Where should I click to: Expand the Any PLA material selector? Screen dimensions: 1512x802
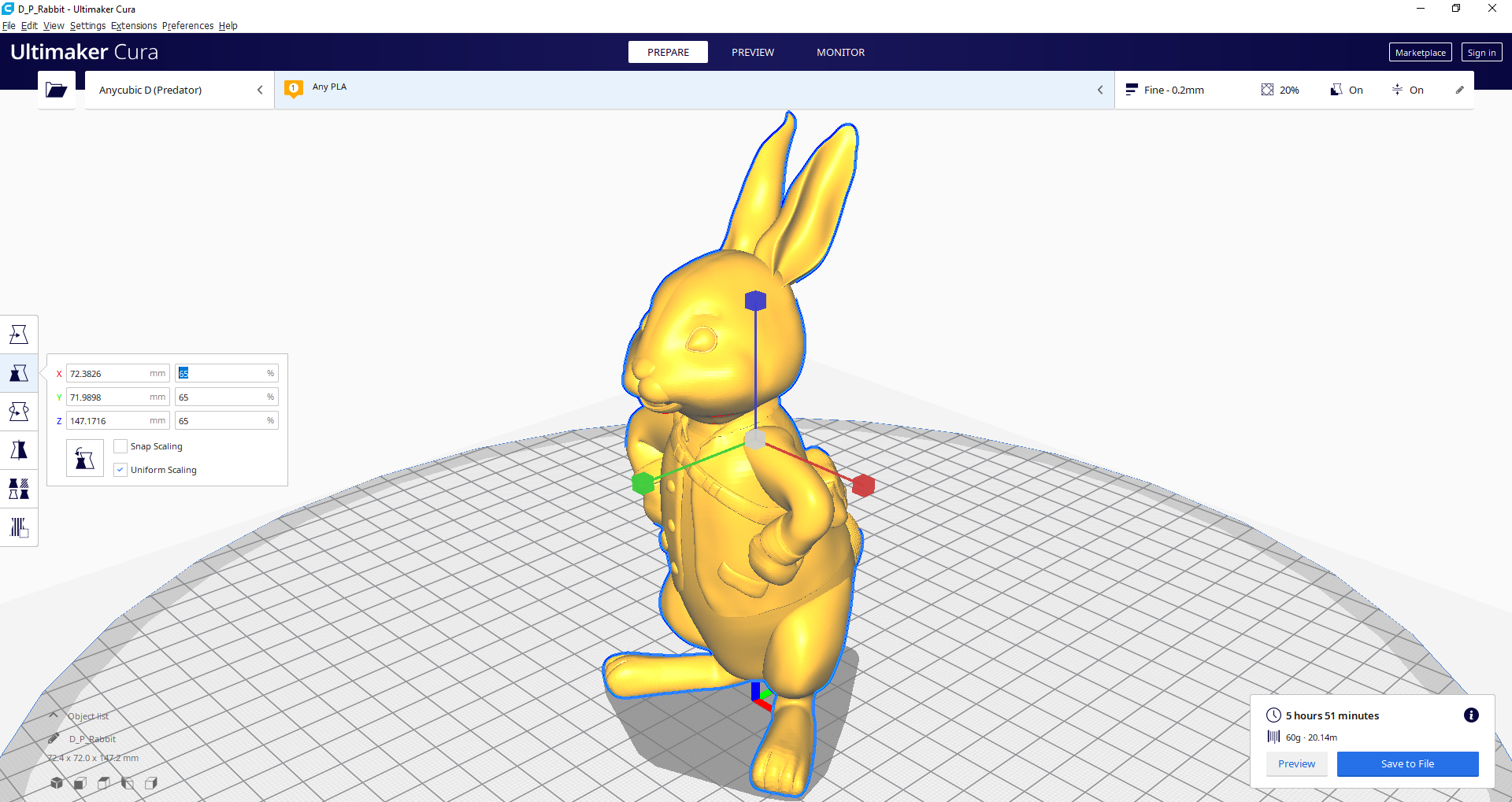[x=695, y=90]
